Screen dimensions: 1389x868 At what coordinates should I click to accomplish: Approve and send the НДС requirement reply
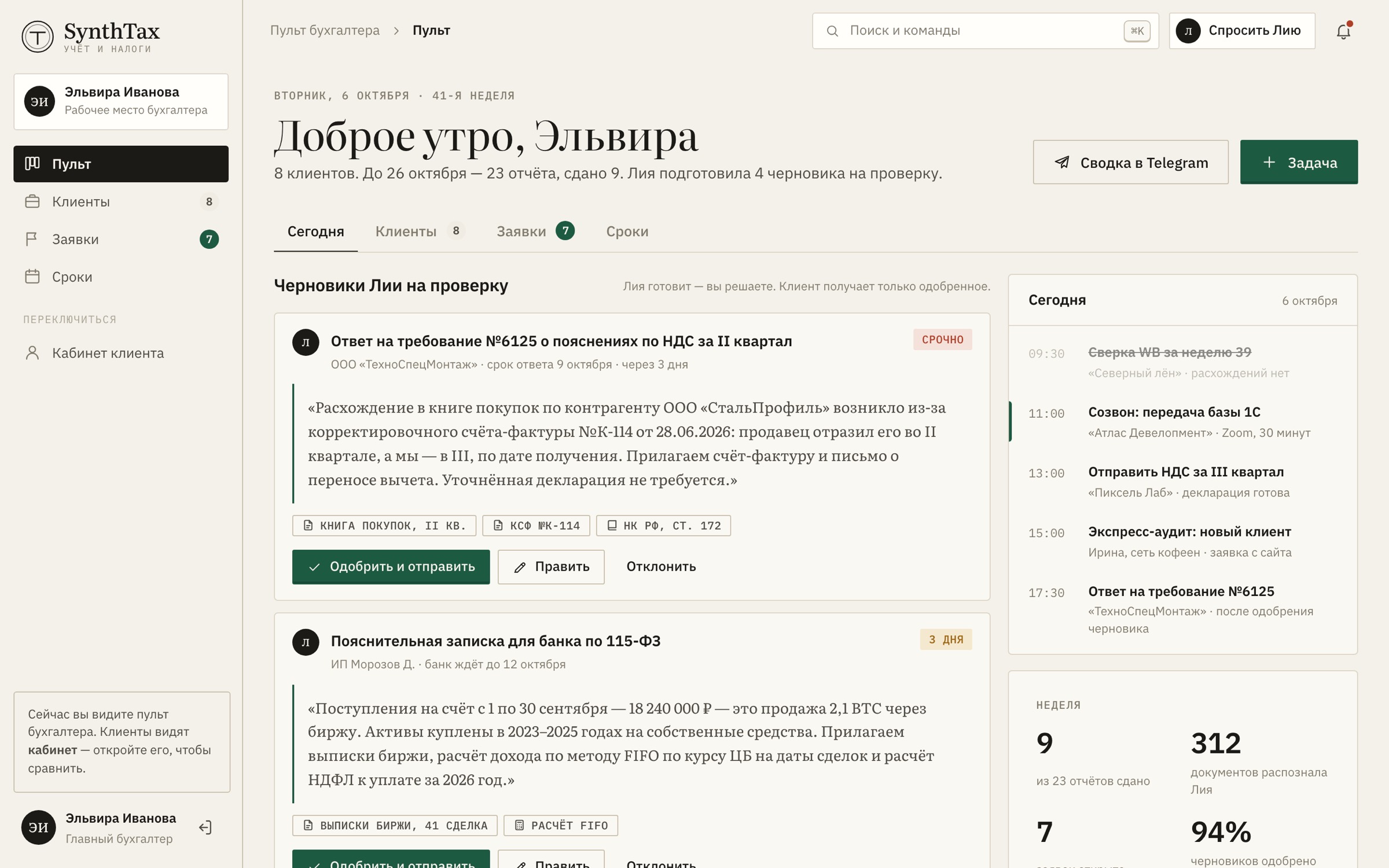point(391,567)
